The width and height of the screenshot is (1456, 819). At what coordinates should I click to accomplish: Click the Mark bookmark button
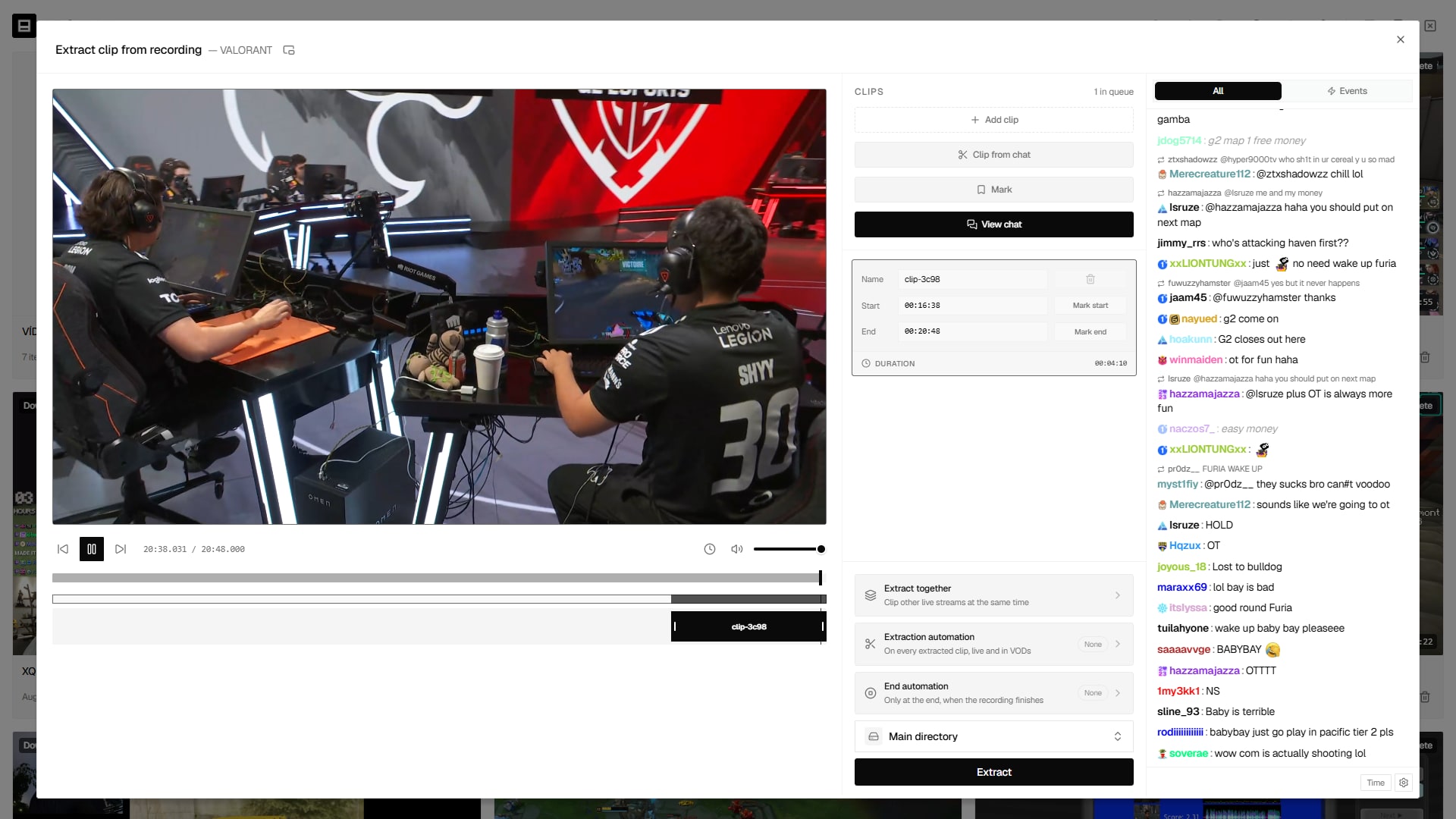click(x=993, y=190)
